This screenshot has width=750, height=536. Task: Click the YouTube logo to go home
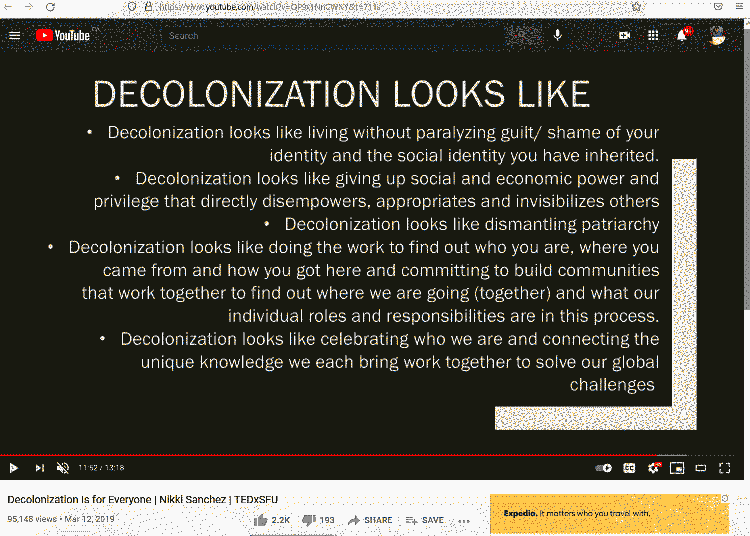62,35
